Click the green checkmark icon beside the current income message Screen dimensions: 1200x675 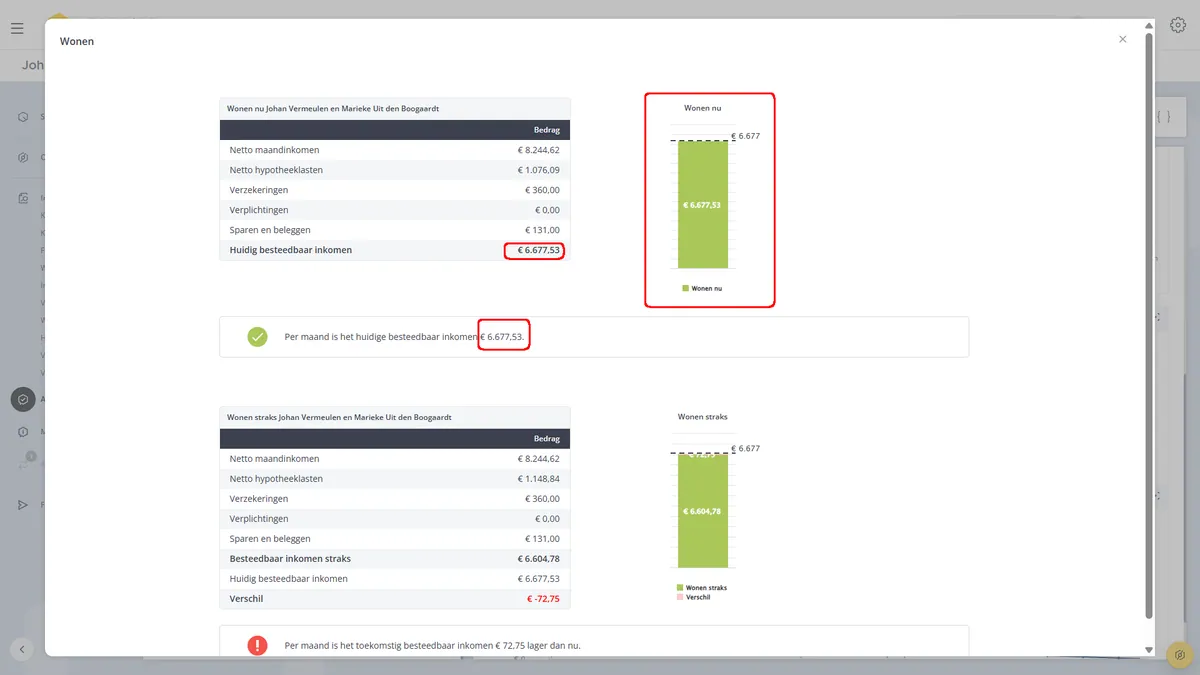257,337
